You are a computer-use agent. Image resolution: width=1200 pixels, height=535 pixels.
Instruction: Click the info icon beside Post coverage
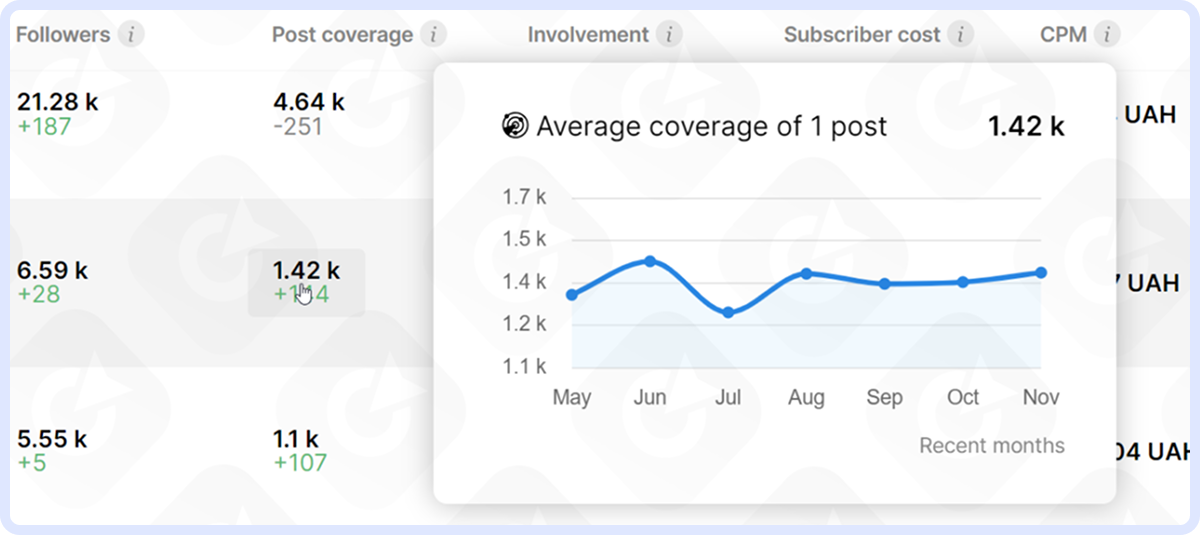coord(432,35)
